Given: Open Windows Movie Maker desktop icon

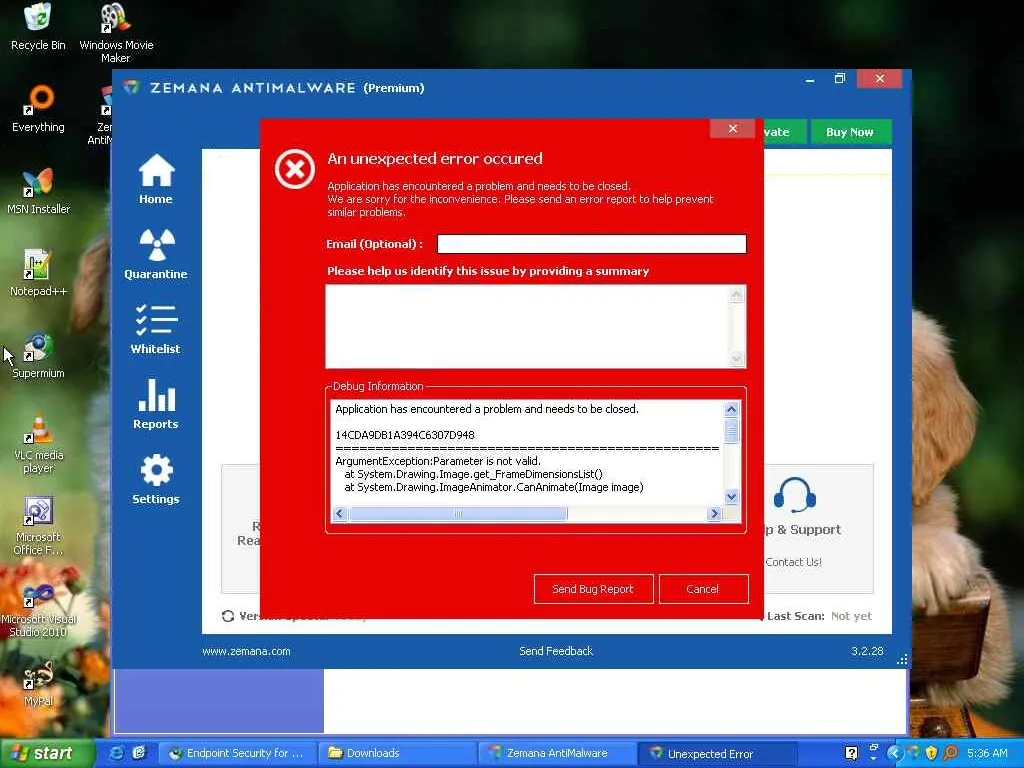Looking at the screenshot, I should tap(116, 32).
